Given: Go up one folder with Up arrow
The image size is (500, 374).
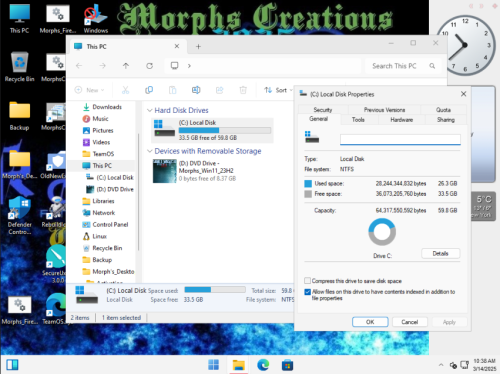Looking at the screenshot, I should pyautogui.click(x=126, y=66).
